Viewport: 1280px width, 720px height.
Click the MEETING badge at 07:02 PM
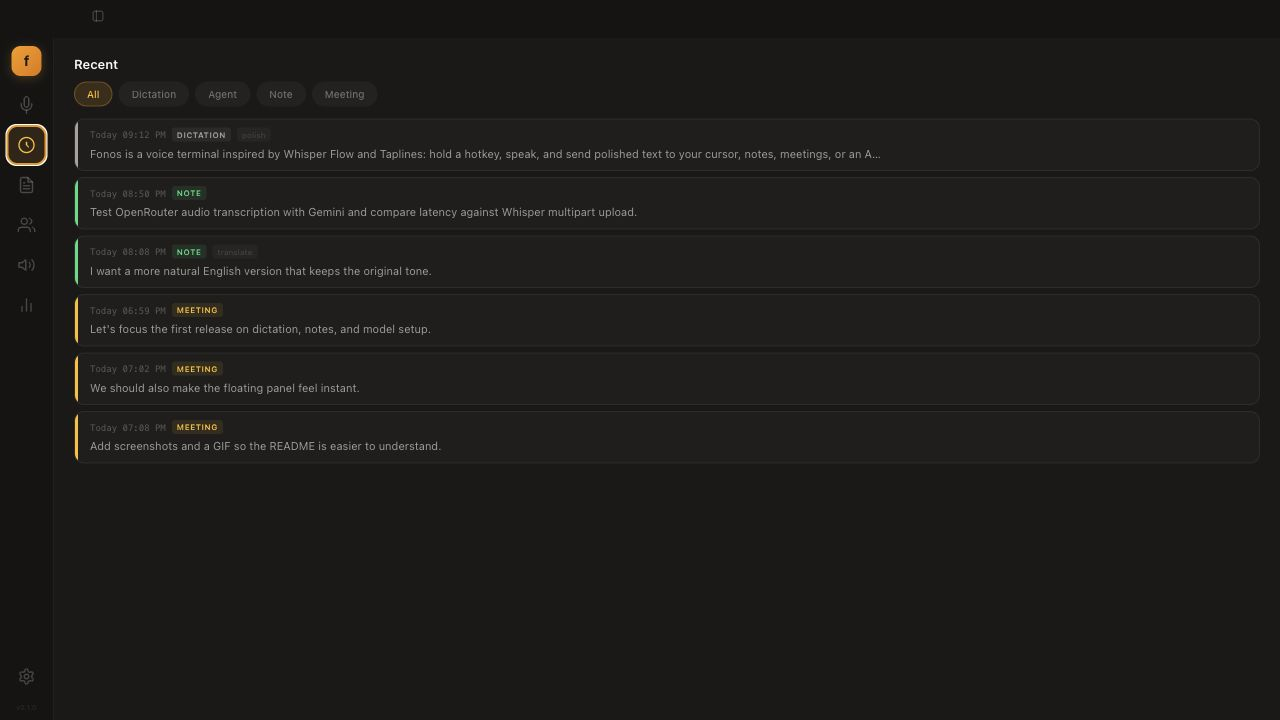tap(197, 369)
